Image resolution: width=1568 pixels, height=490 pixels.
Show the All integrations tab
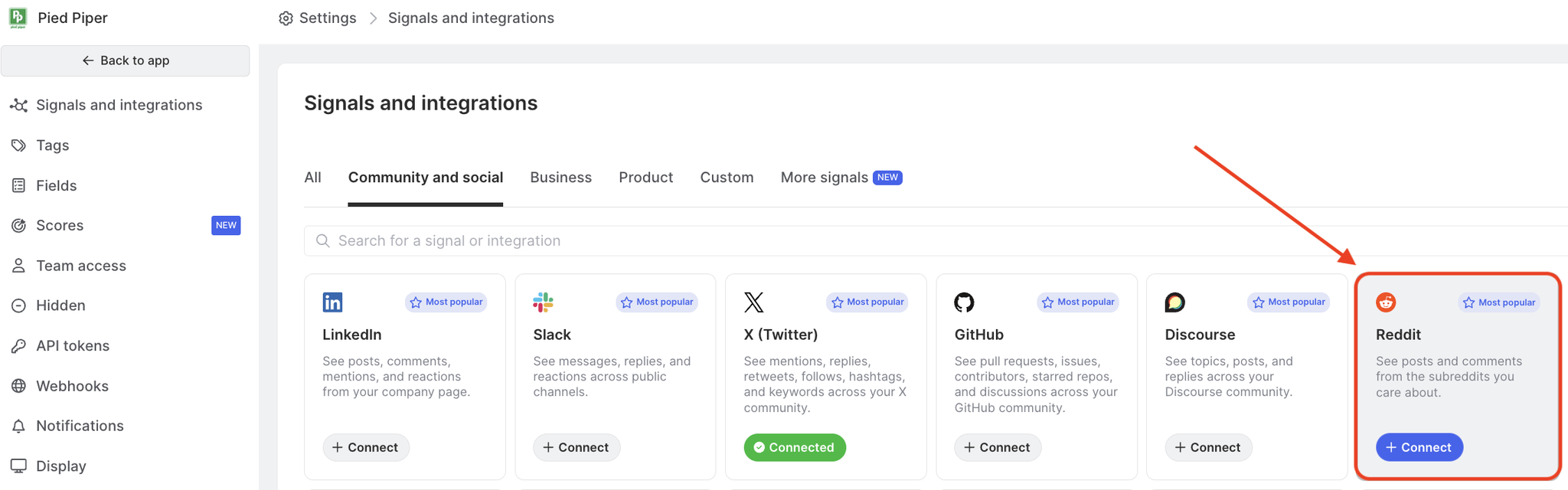coord(312,178)
